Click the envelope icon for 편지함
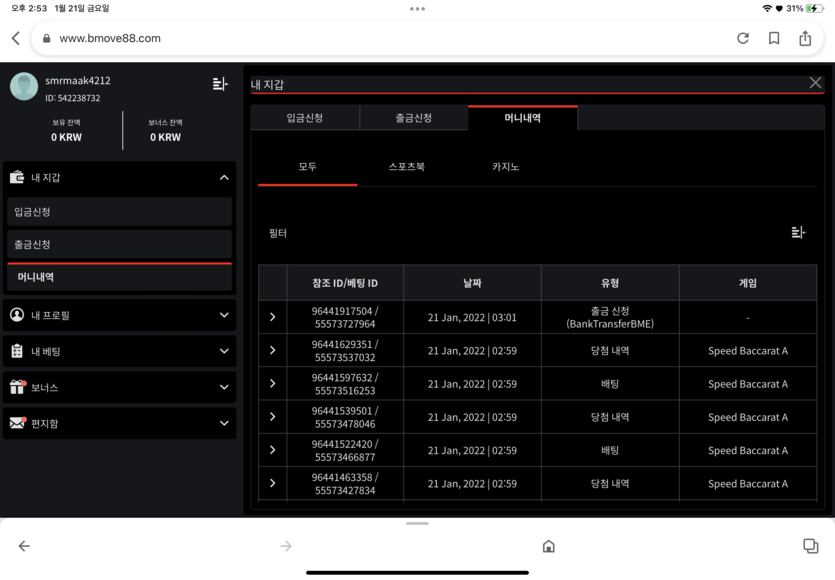The height and width of the screenshot is (580, 835). 17,423
